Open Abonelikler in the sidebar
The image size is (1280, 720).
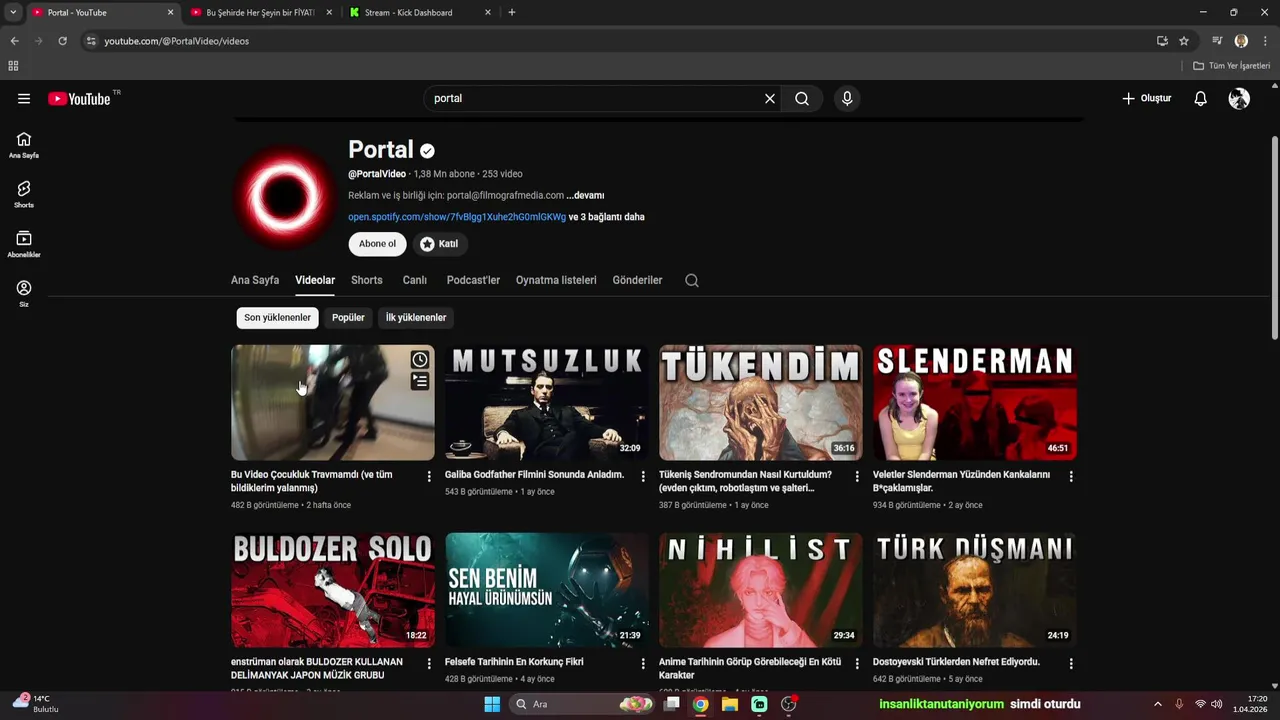pos(24,244)
